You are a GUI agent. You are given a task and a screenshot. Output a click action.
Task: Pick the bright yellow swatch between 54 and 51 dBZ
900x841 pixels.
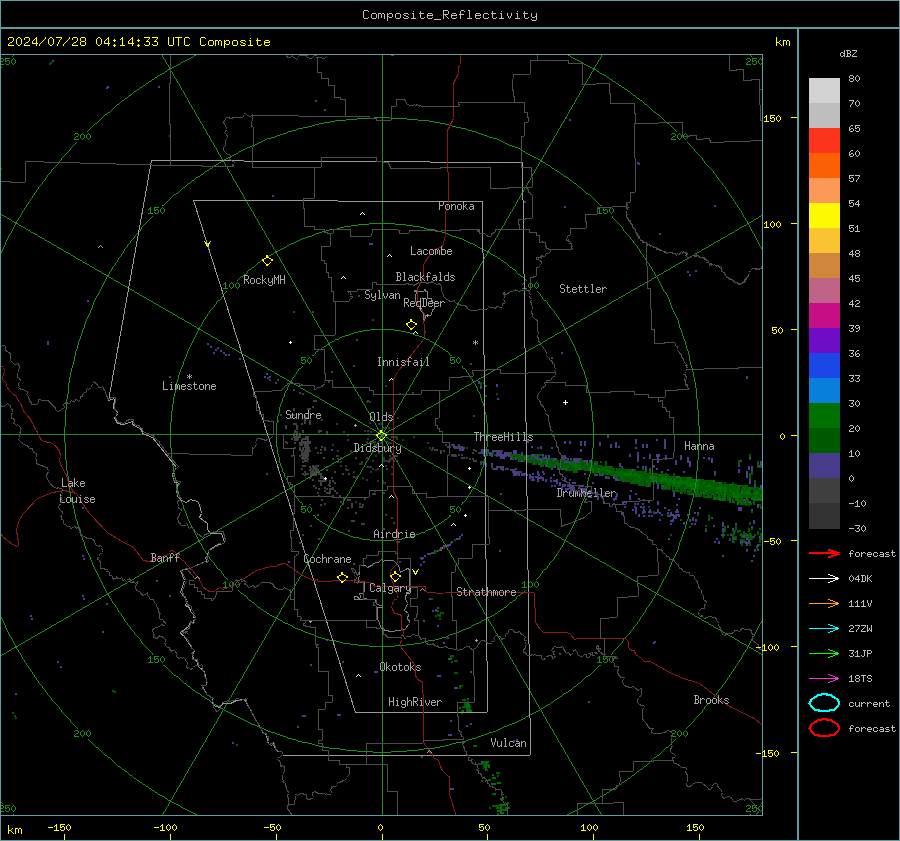tap(824, 216)
